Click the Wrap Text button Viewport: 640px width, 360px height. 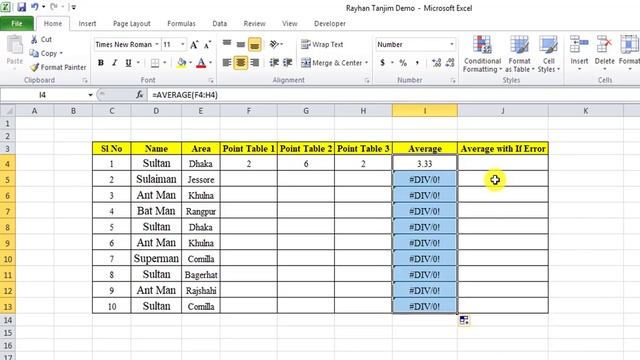click(x=322, y=44)
